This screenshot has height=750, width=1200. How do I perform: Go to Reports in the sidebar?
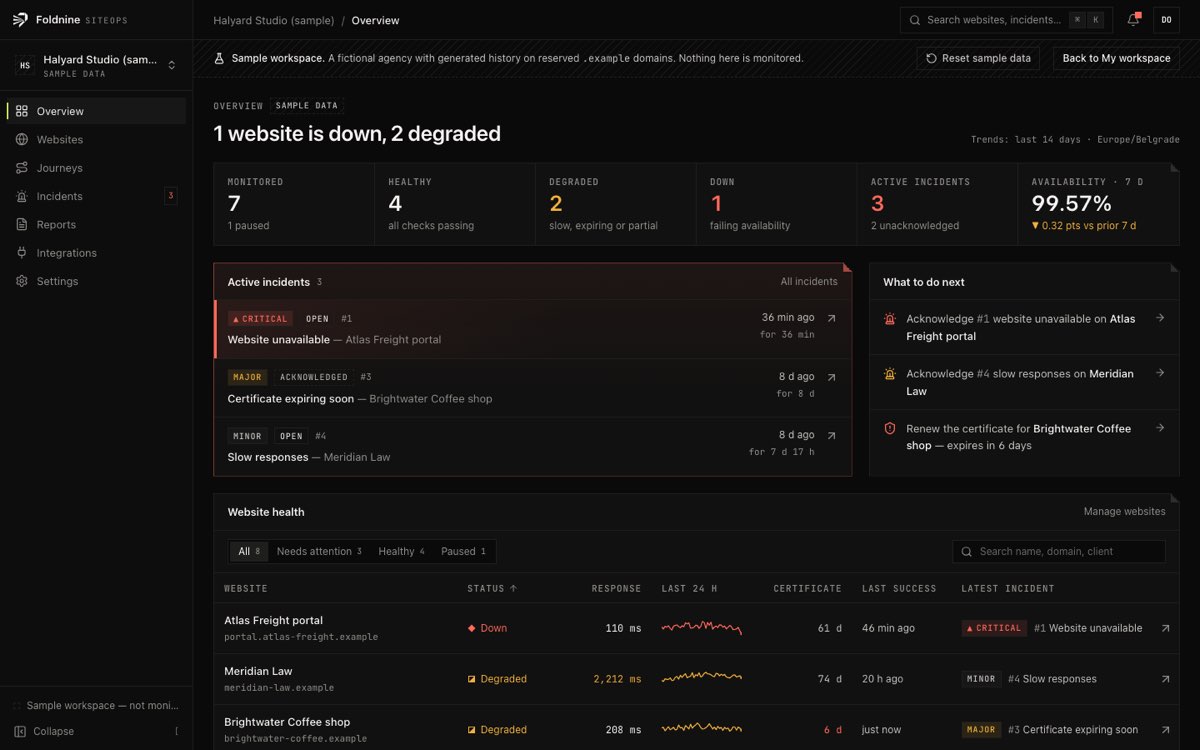(x=96, y=225)
